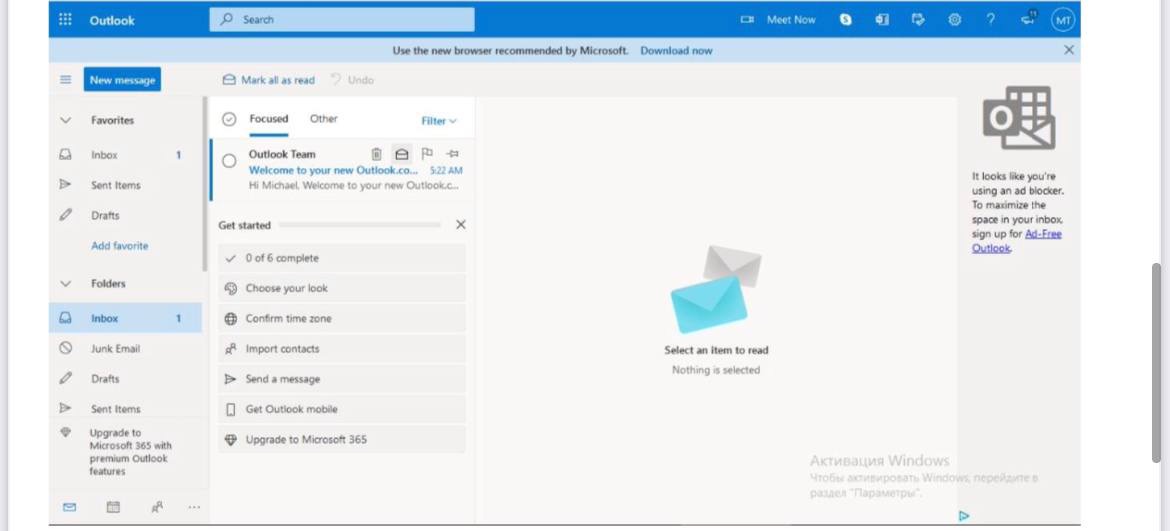Open the Choose your look step
This screenshot has width=1170, height=531.
[x=342, y=288]
